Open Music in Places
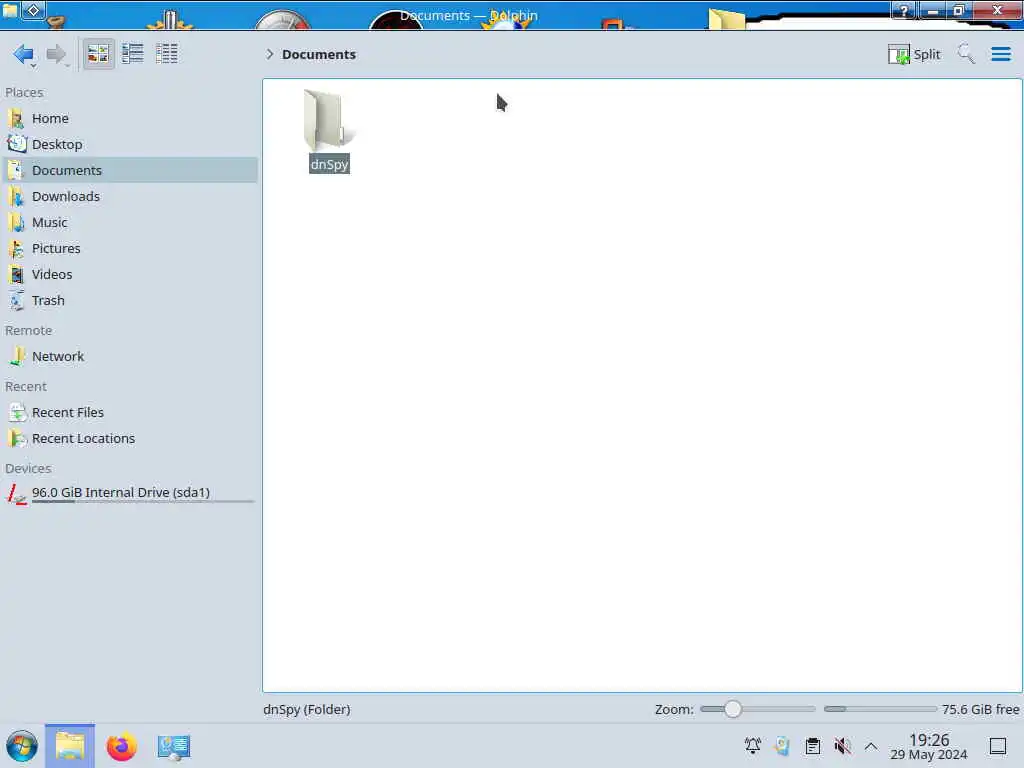 click(130, 223)
